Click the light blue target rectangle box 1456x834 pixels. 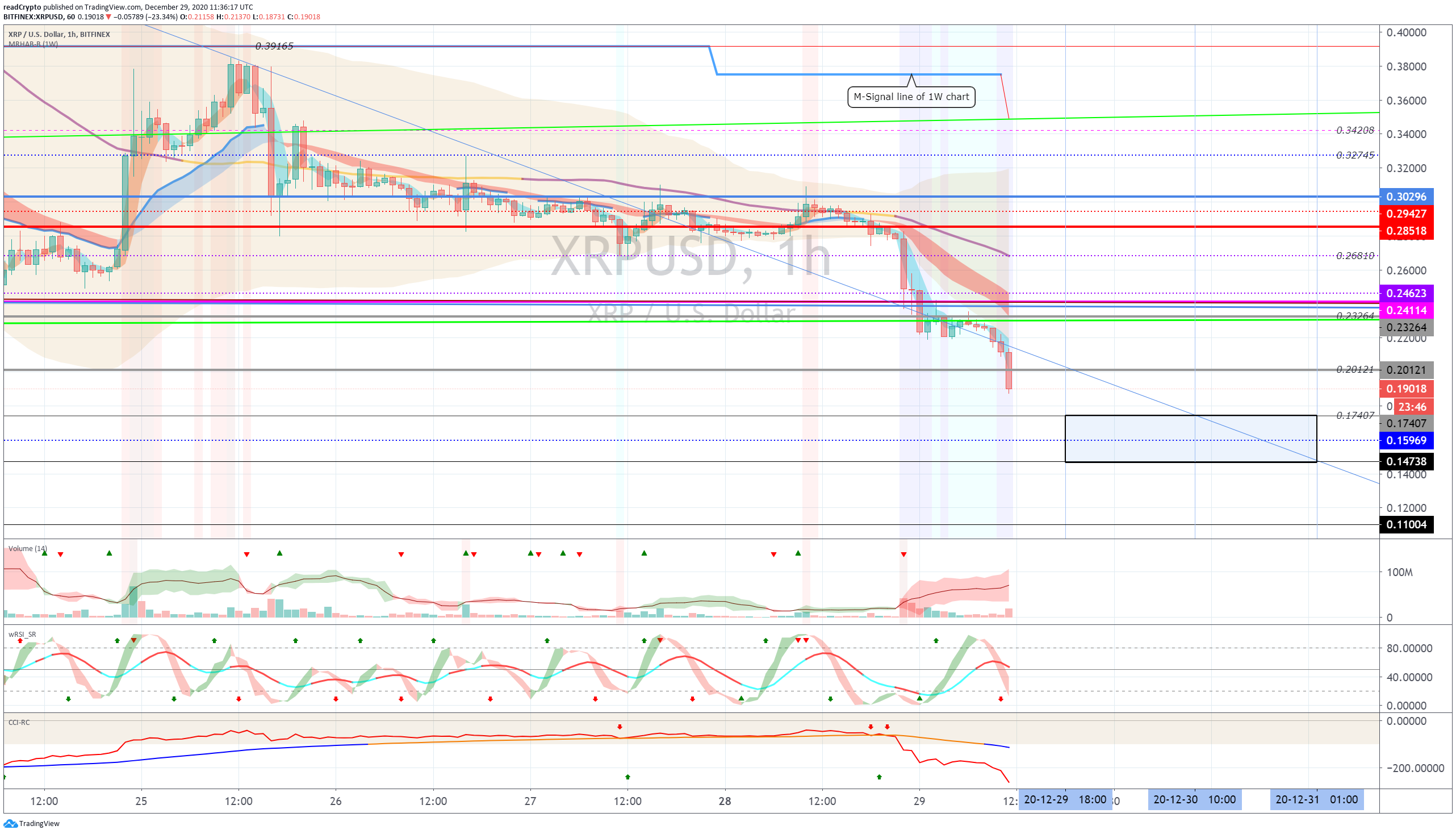pos(1190,439)
